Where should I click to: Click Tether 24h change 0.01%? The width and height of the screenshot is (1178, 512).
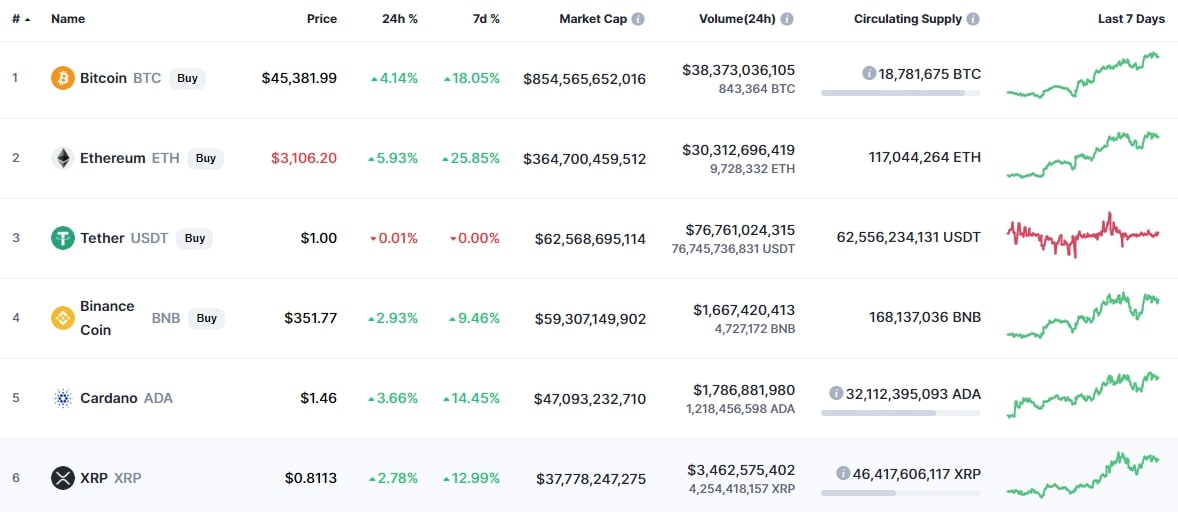pos(394,238)
